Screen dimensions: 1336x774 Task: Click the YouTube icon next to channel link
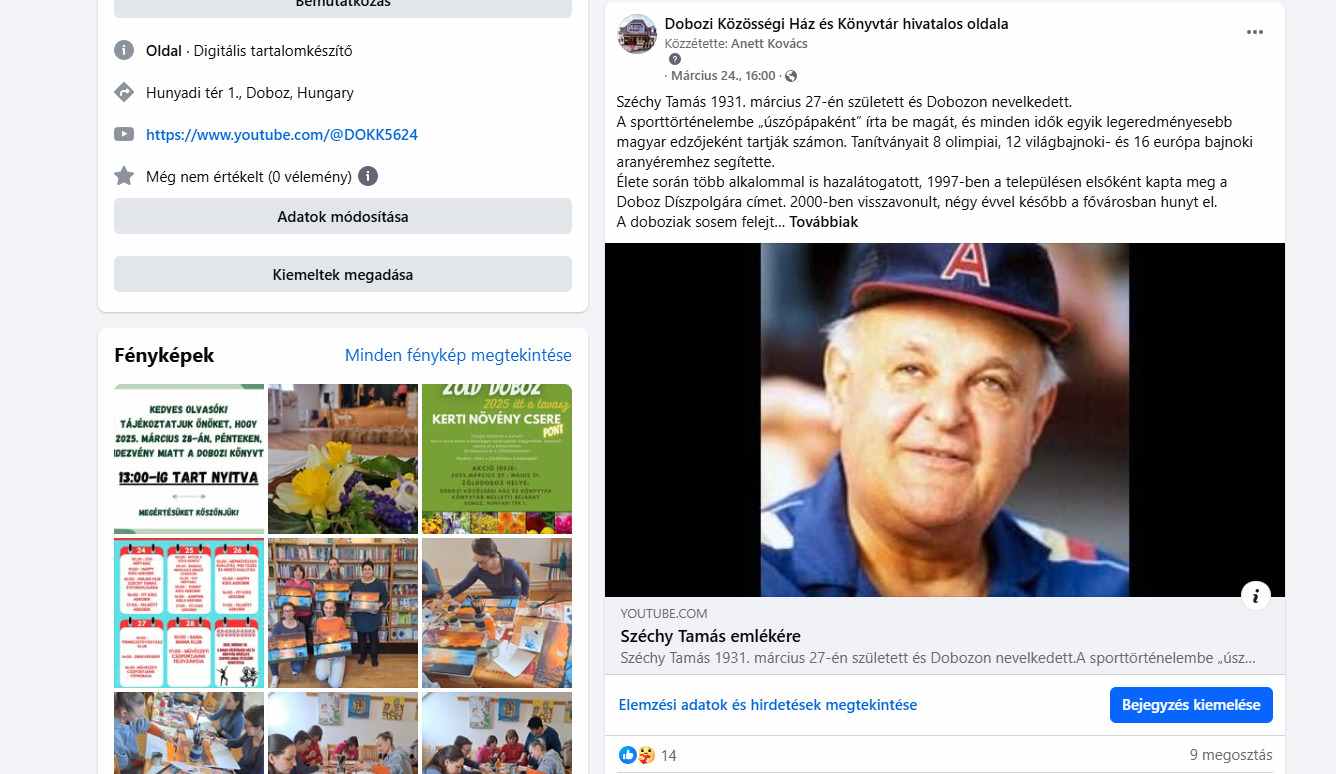coord(124,134)
